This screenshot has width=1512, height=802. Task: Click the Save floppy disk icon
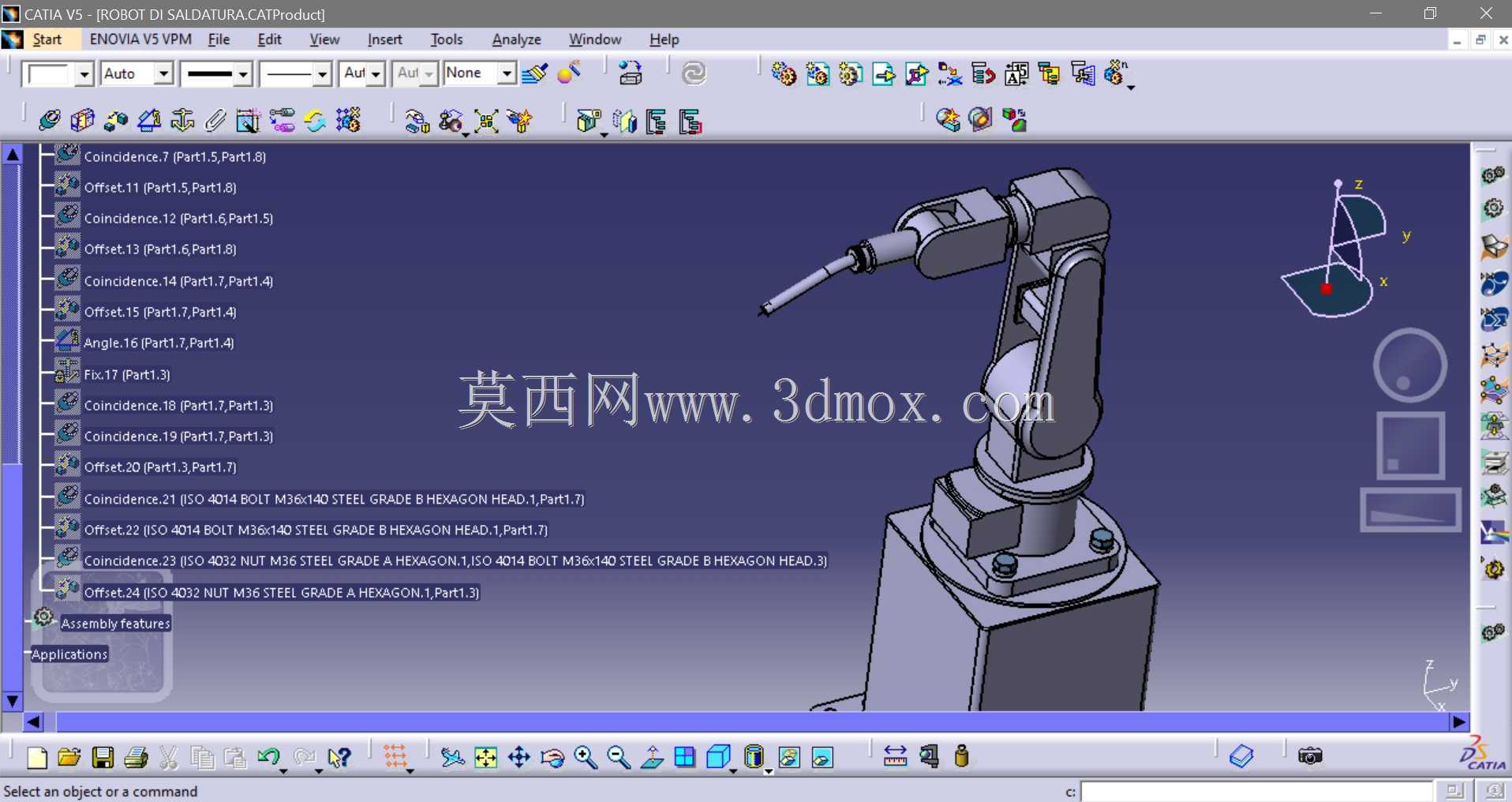[x=103, y=758]
